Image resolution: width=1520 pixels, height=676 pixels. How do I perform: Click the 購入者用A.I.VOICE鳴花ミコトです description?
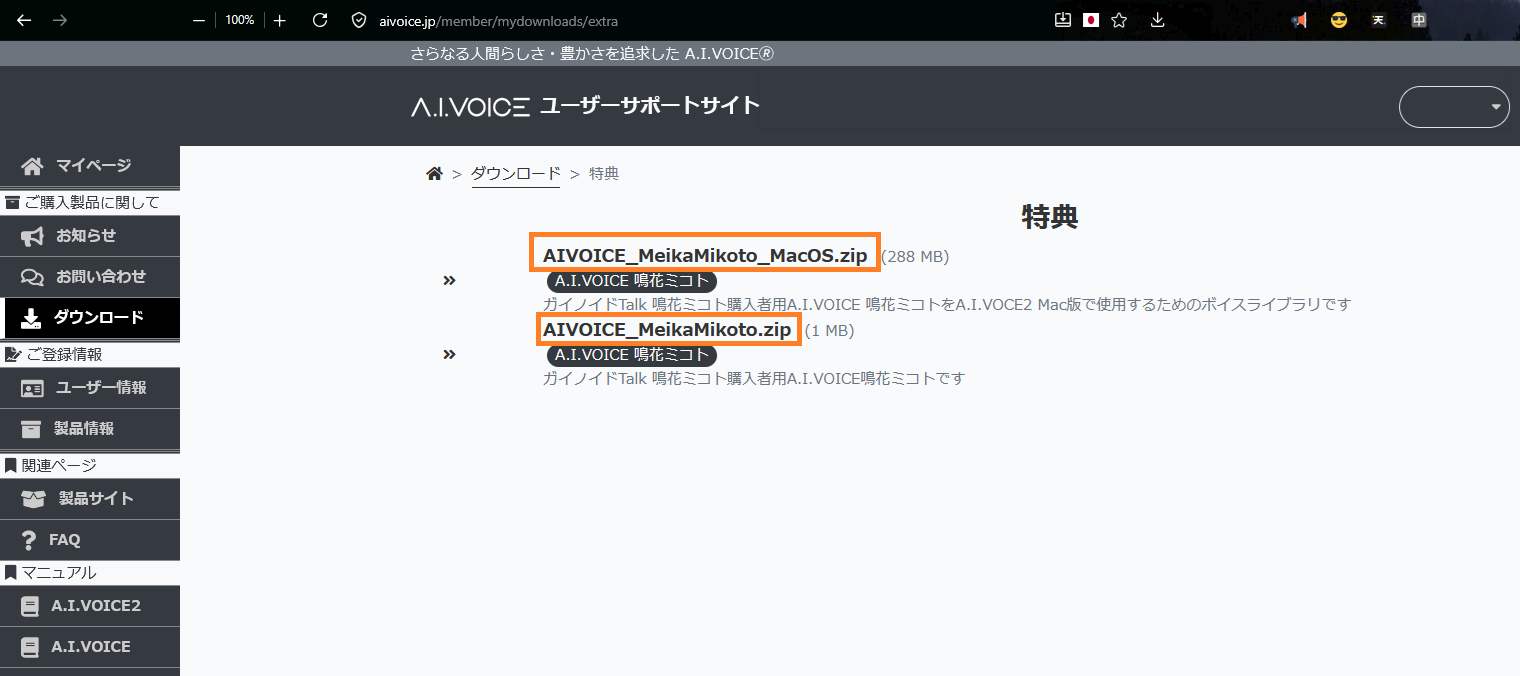point(754,378)
